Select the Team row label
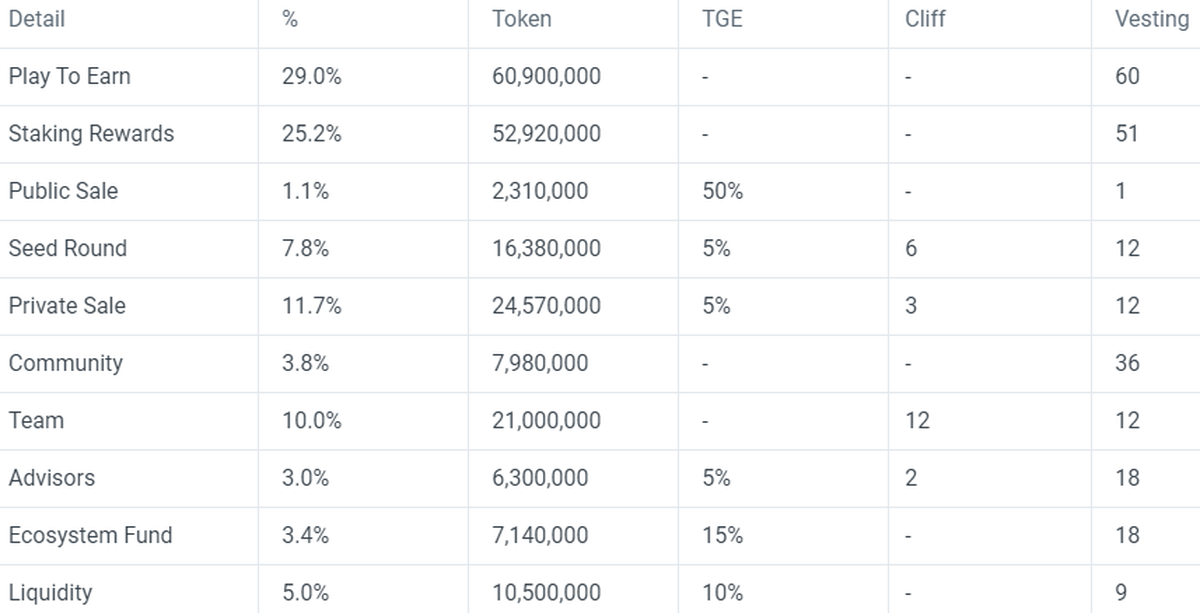 (36, 421)
